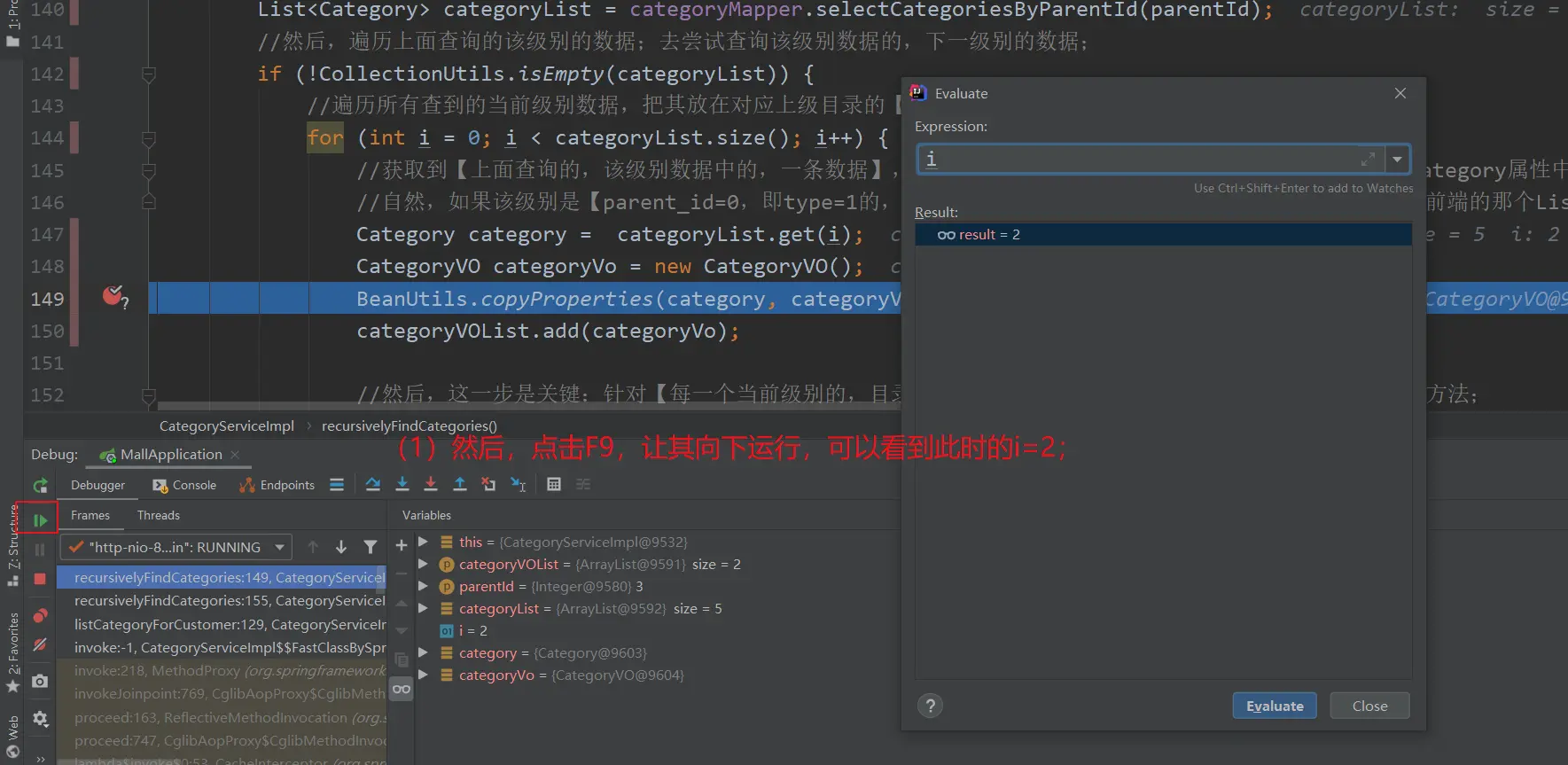Open View Breakpoints red circles icon
This screenshot has height=765, width=1568.
pyautogui.click(x=40, y=615)
